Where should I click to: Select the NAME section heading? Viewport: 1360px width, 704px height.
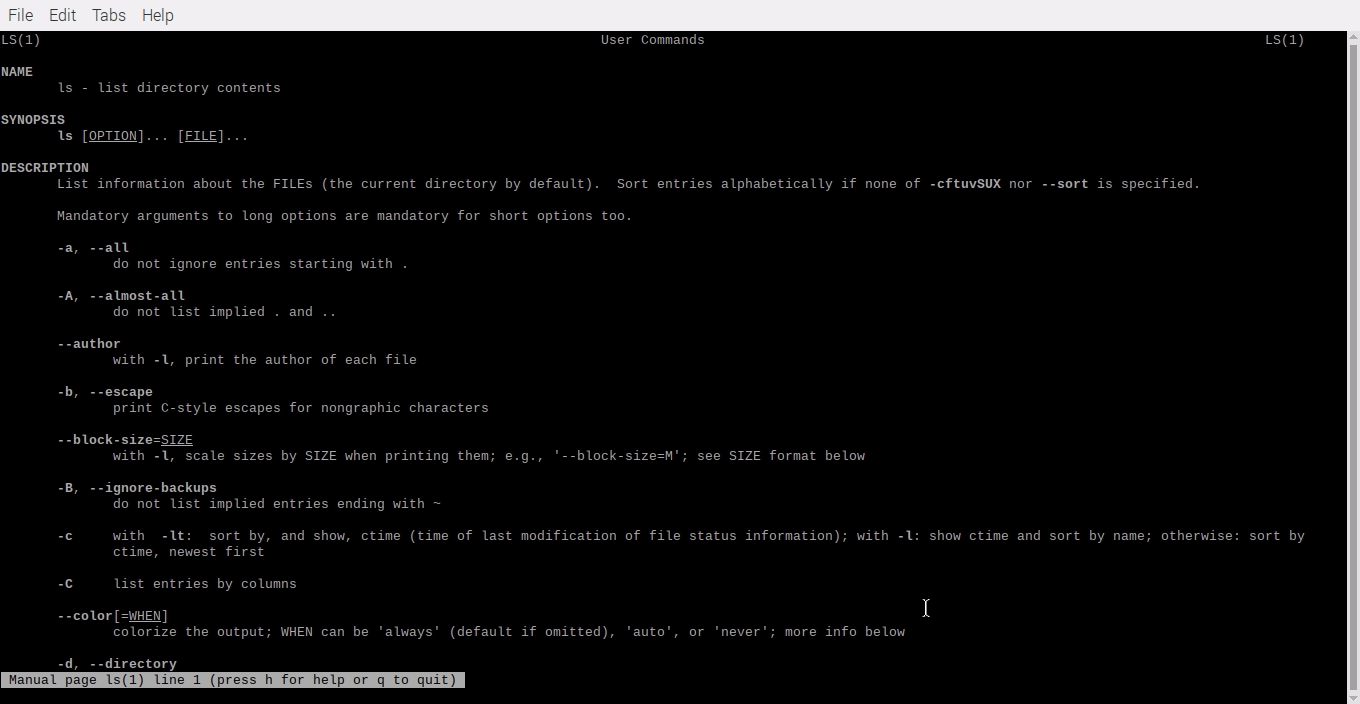click(x=17, y=71)
